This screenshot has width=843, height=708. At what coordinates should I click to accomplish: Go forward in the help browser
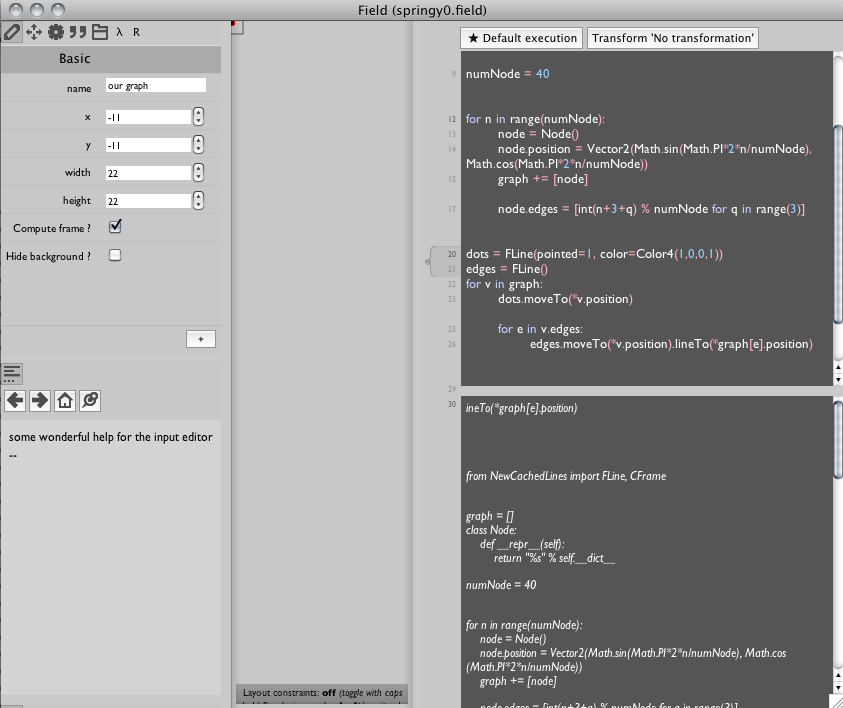[x=40, y=401]
